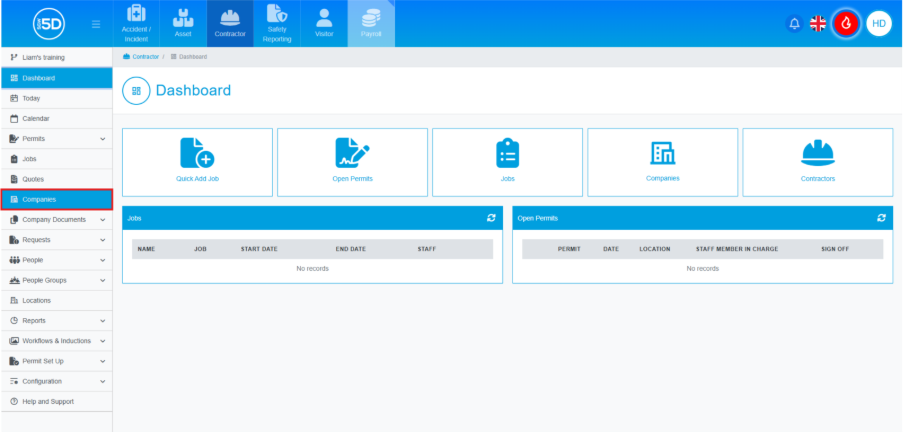Viewport: 903px width, 432px height.
Task: Click the red flame logo icon
Action: click(847, 23)
